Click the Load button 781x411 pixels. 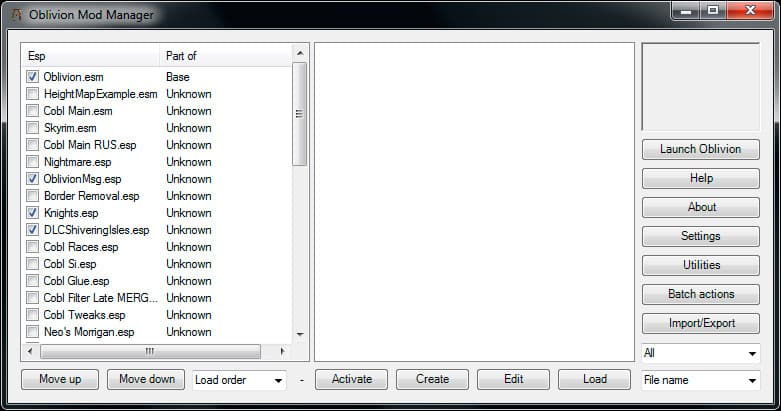click(x=594, y=380)
